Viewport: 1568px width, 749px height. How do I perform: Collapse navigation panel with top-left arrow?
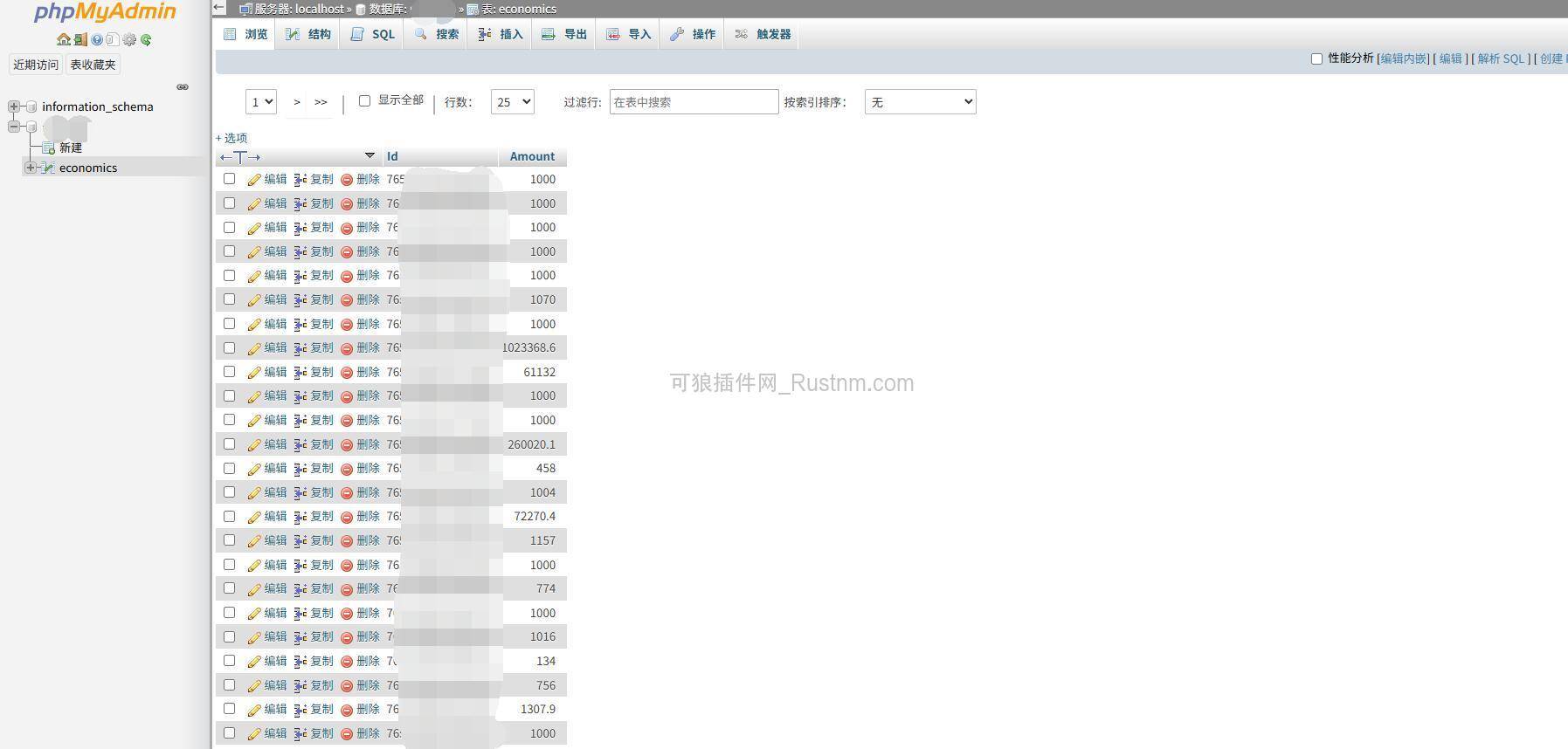pyautogui.click(x=219, y=8)
